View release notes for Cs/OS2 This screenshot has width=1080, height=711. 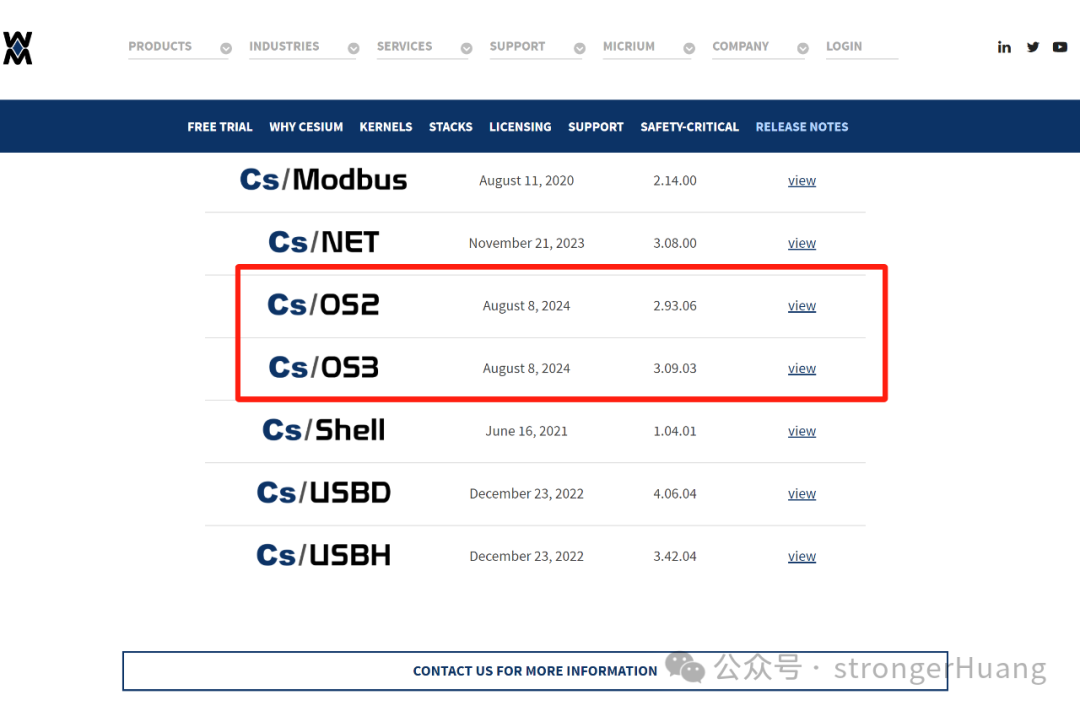pos(802,305)
